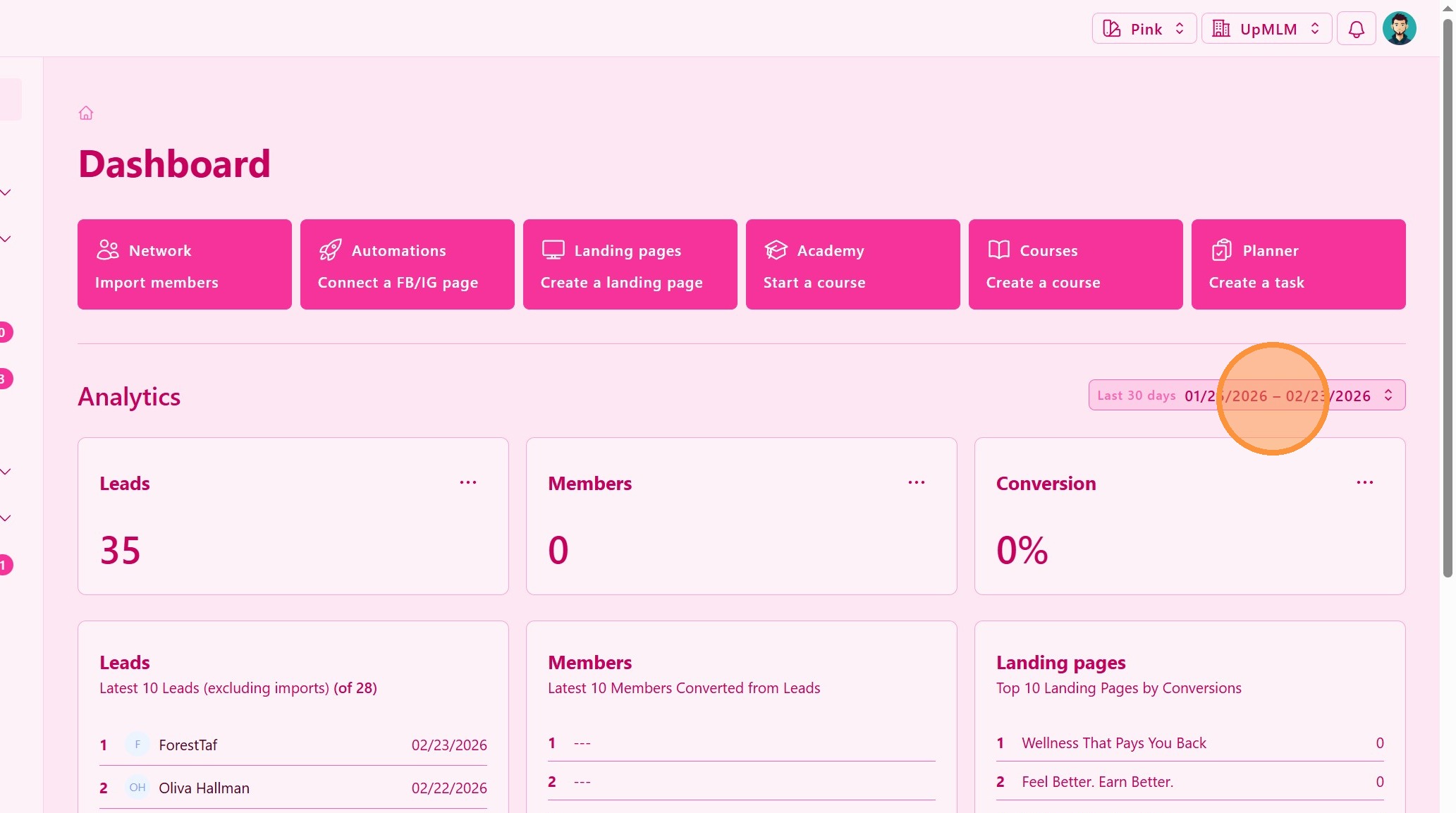
Task: Click the Import members link
Action: click(x=157, y=283)
